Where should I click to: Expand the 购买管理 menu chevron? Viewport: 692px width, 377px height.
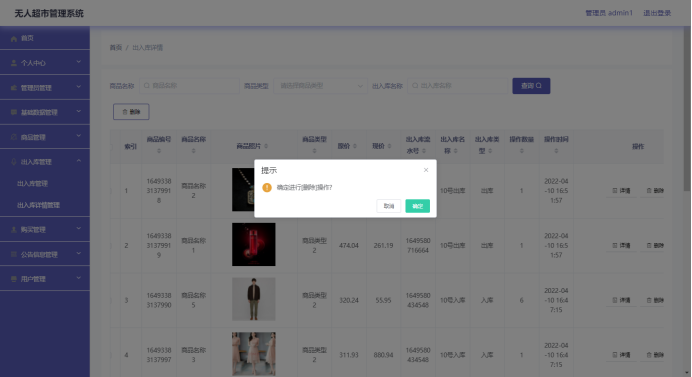click(79, 229)
